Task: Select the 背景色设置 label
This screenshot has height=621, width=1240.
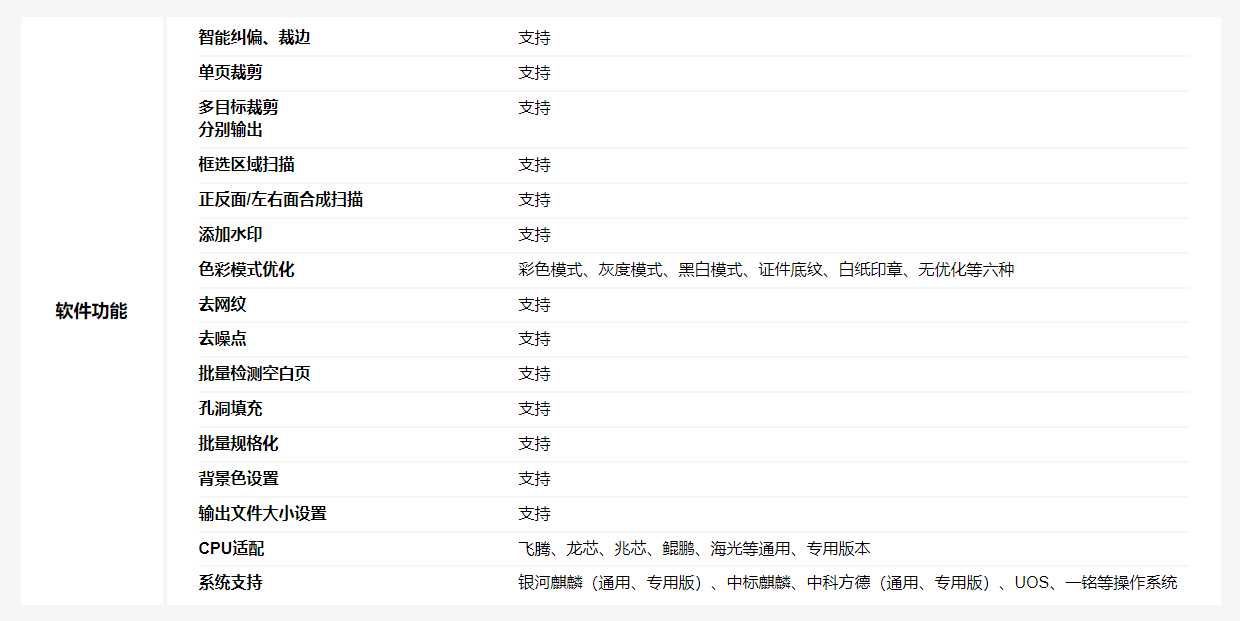Action: (238, 479)
